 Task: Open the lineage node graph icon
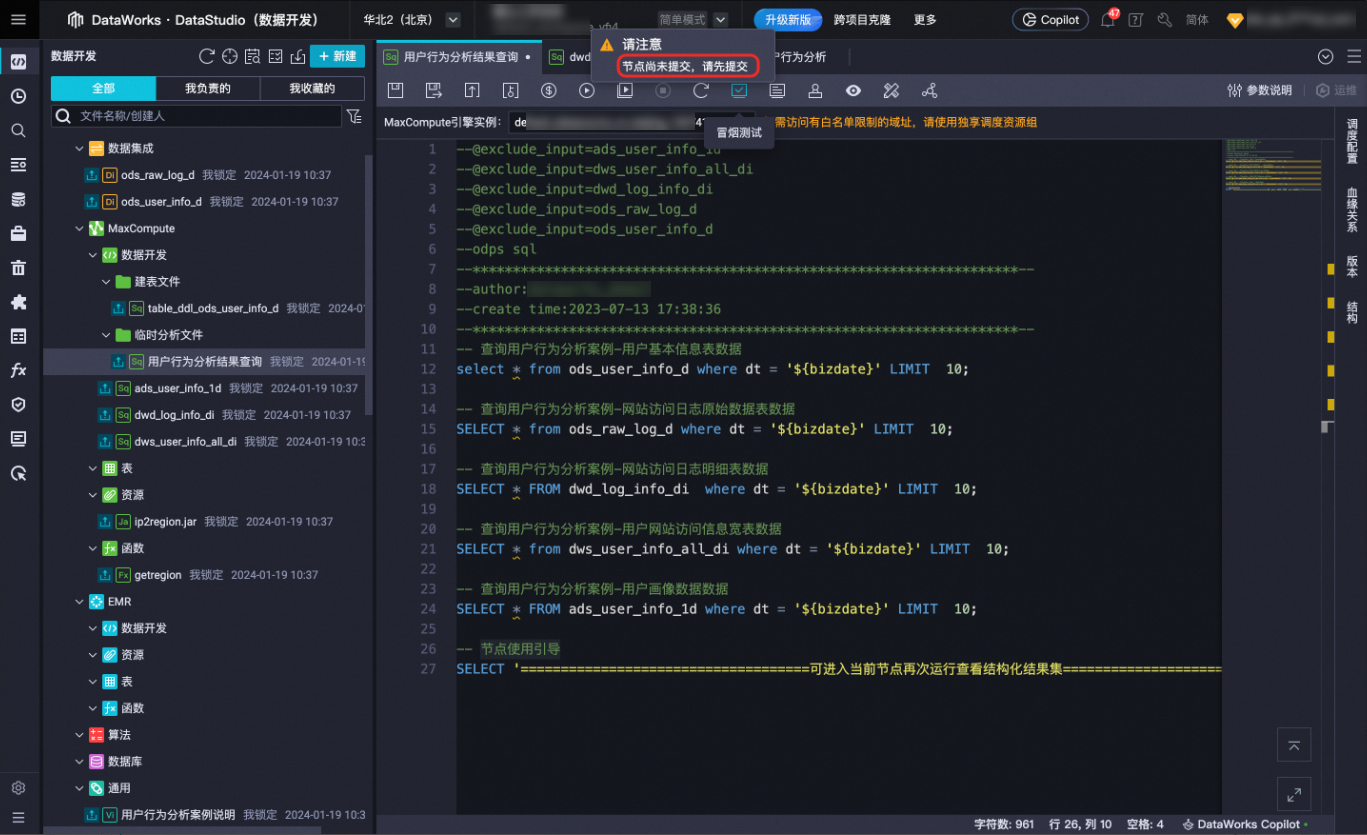click(929, 90)
